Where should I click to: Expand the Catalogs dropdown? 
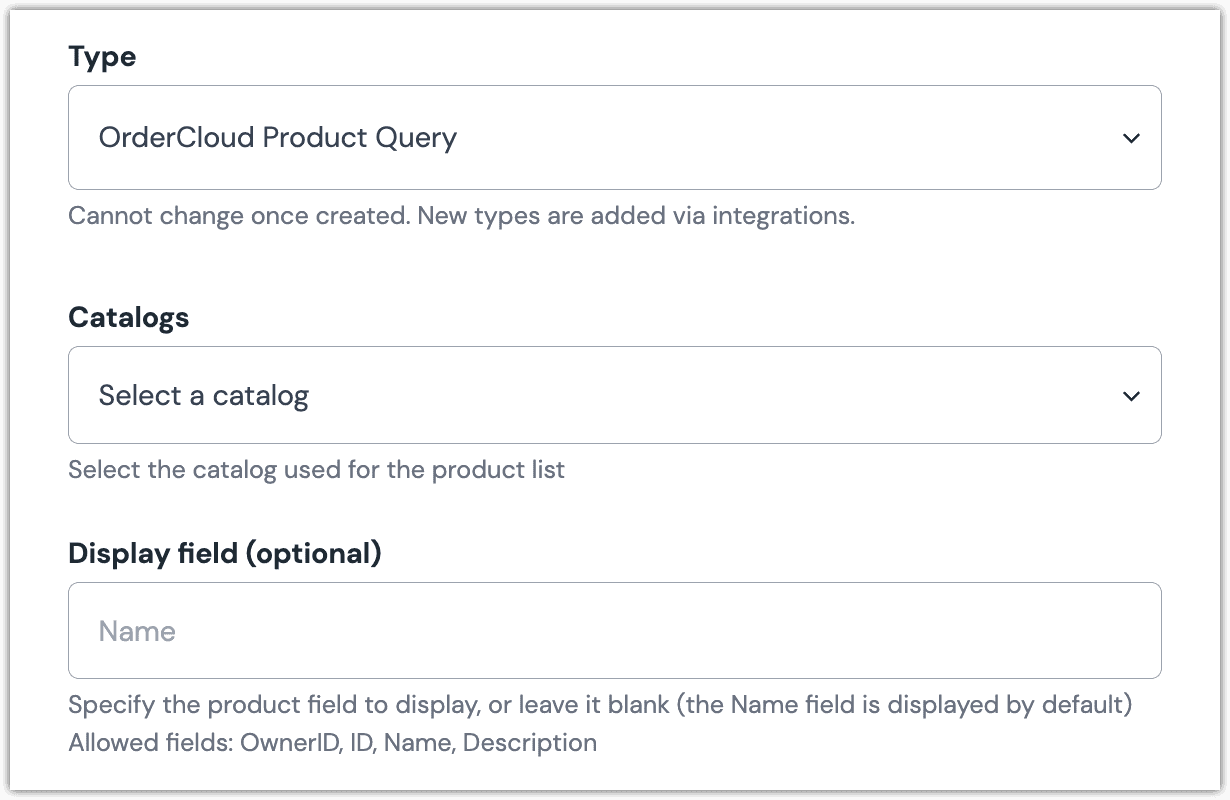pos(614,395)
